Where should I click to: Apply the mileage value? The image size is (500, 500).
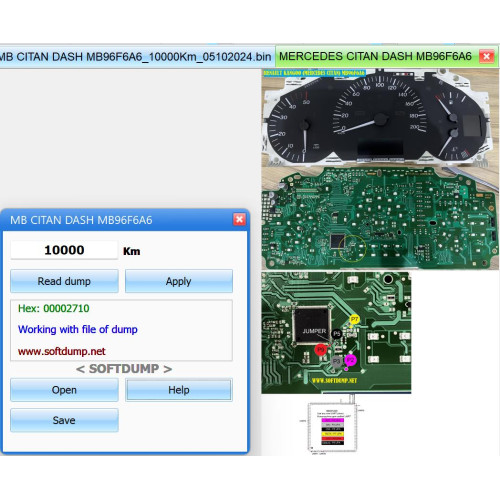point(179,281)
